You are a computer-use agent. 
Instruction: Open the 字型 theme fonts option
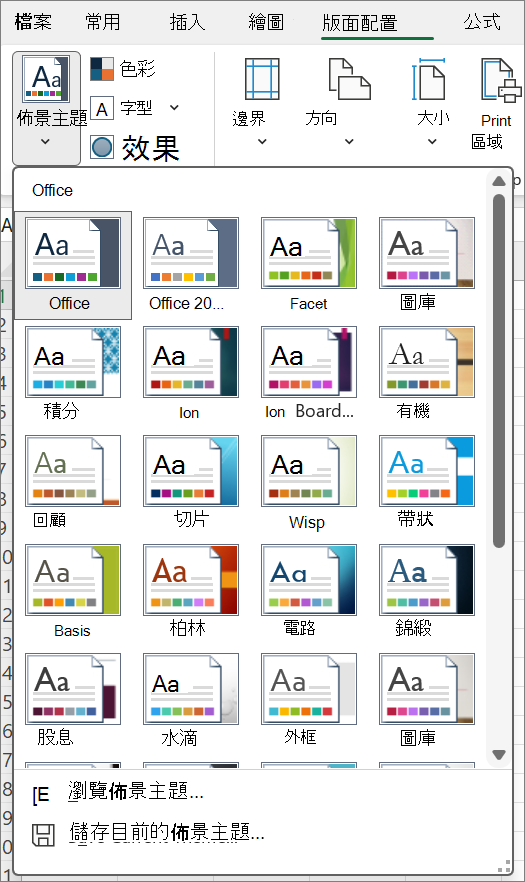[122, 108]
